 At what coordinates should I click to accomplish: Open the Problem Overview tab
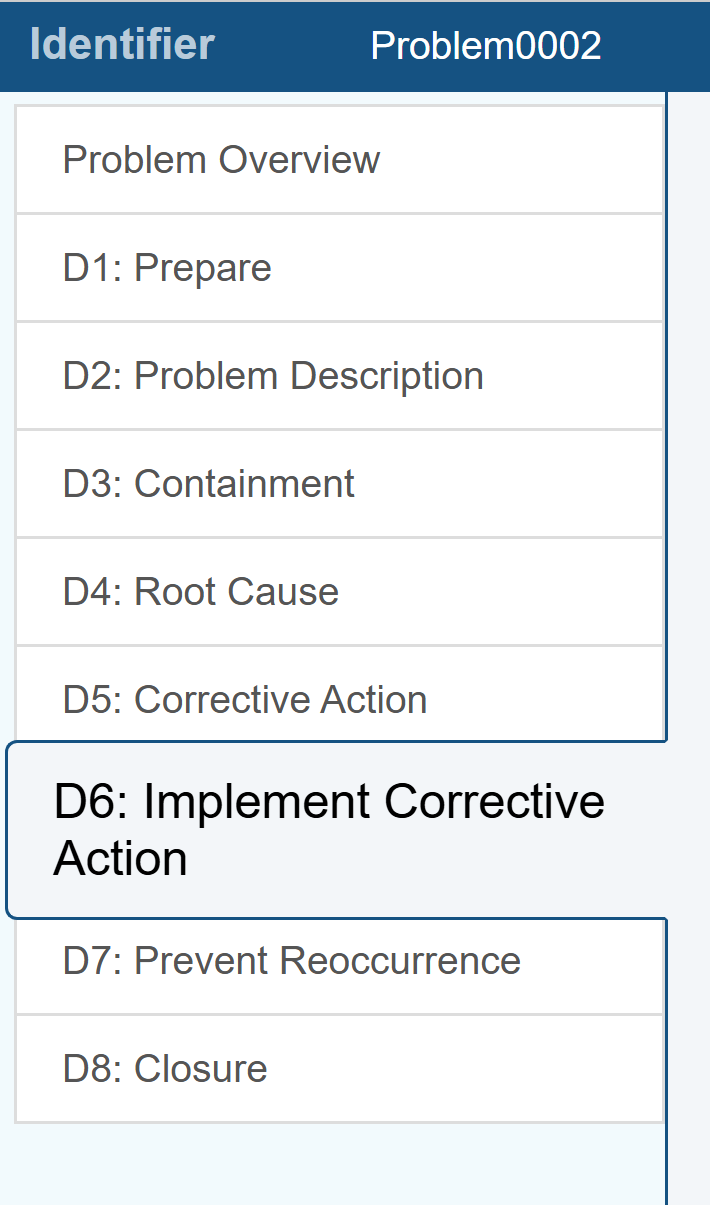pos(221,160)
